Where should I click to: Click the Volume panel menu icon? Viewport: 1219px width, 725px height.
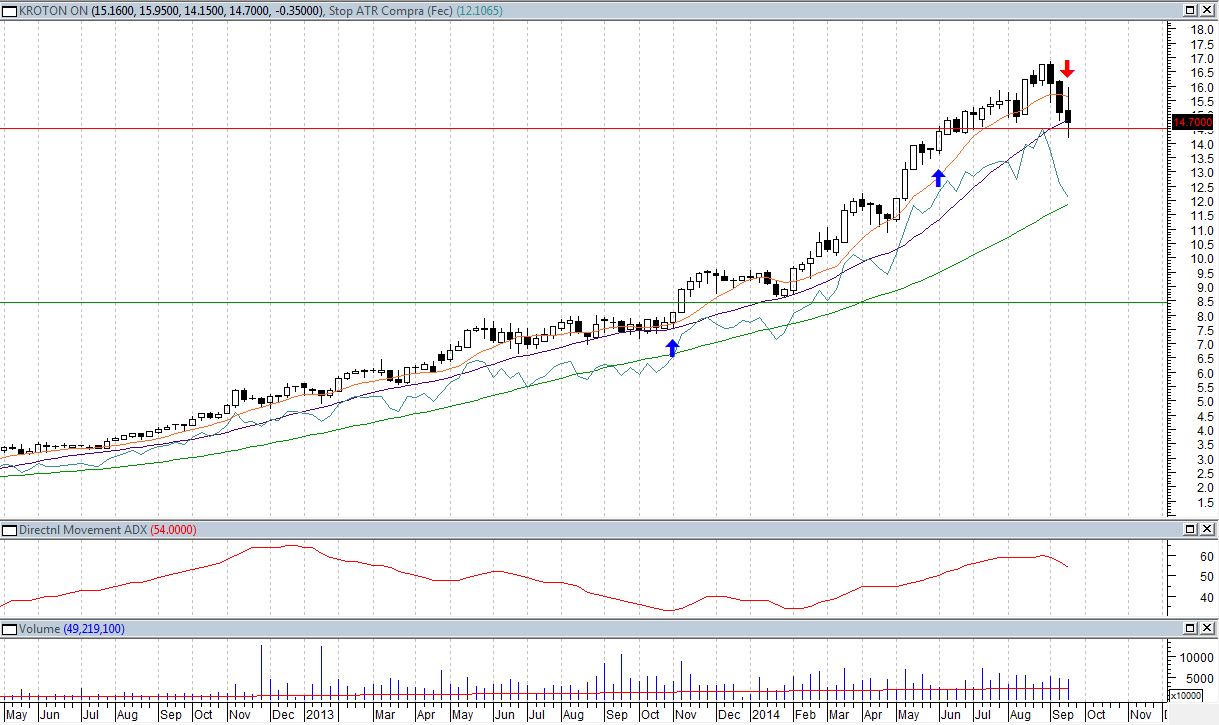[x=10, y=629]
